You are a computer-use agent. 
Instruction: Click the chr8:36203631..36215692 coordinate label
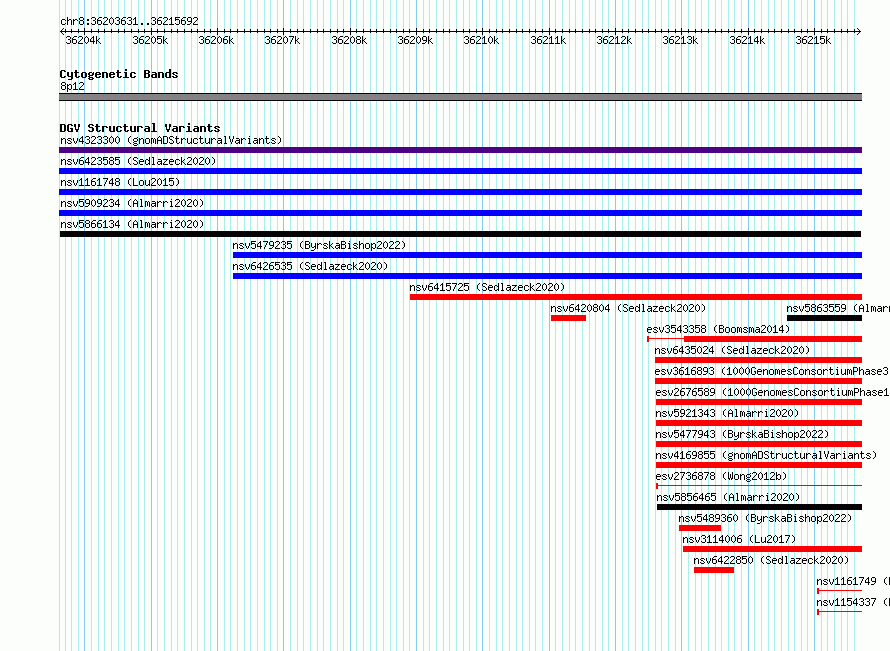[129, 21]
